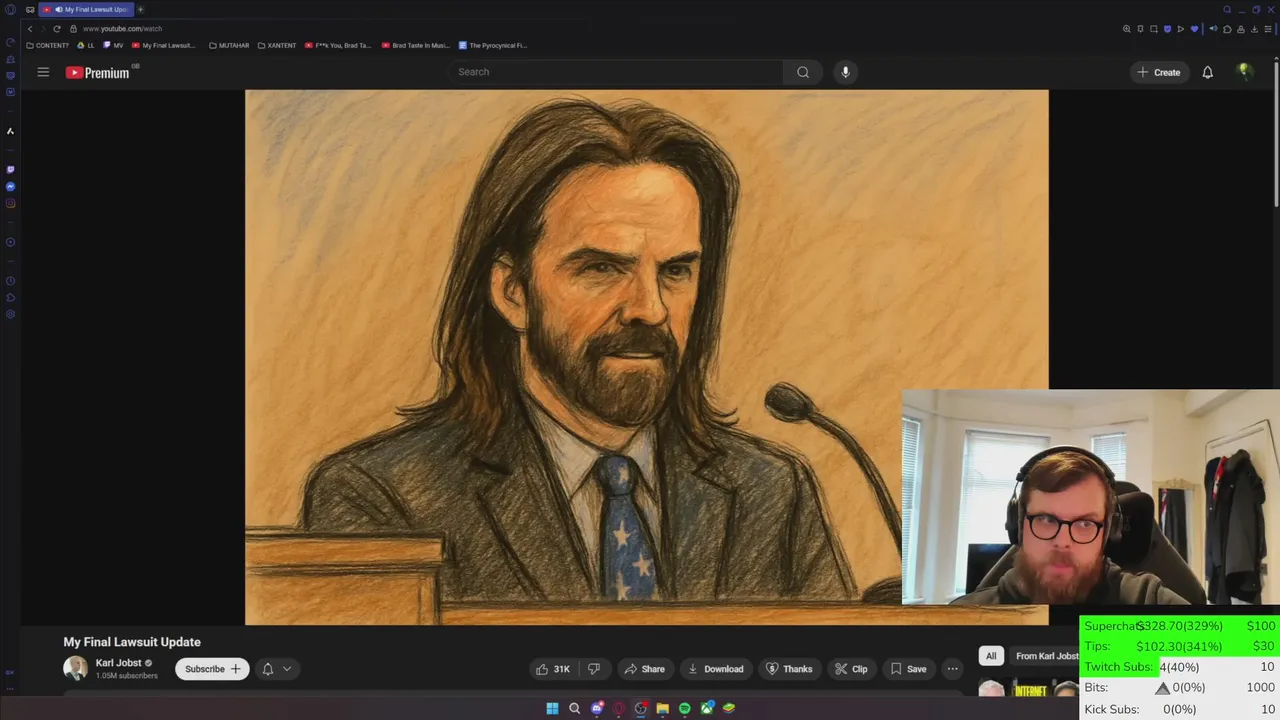
Task: Launch Spotify from the taskbar
Action: [x=685, y=708]
